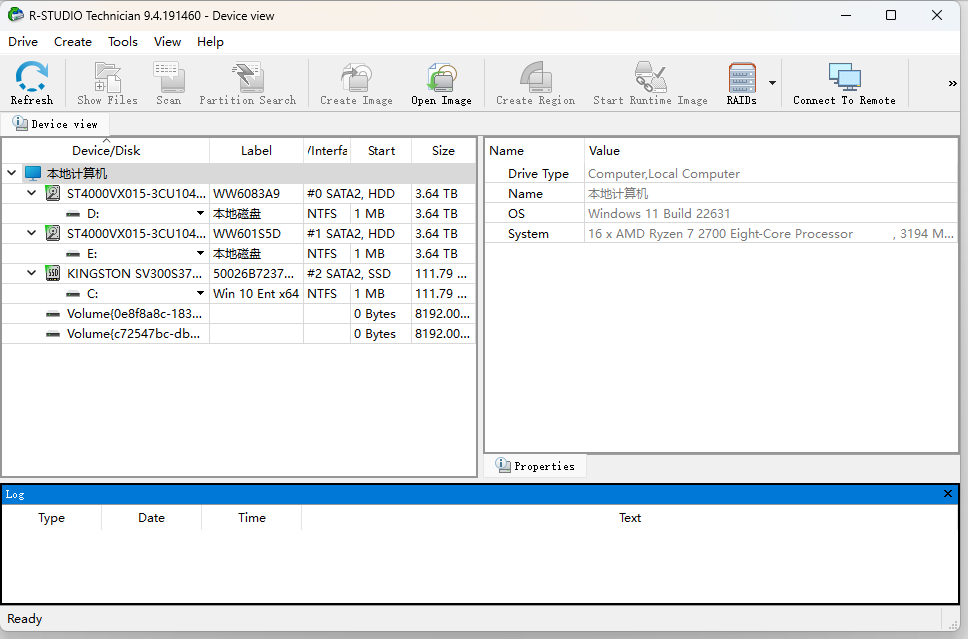Close the Log panel
This screenshot has width=968, height=639.
948,493
